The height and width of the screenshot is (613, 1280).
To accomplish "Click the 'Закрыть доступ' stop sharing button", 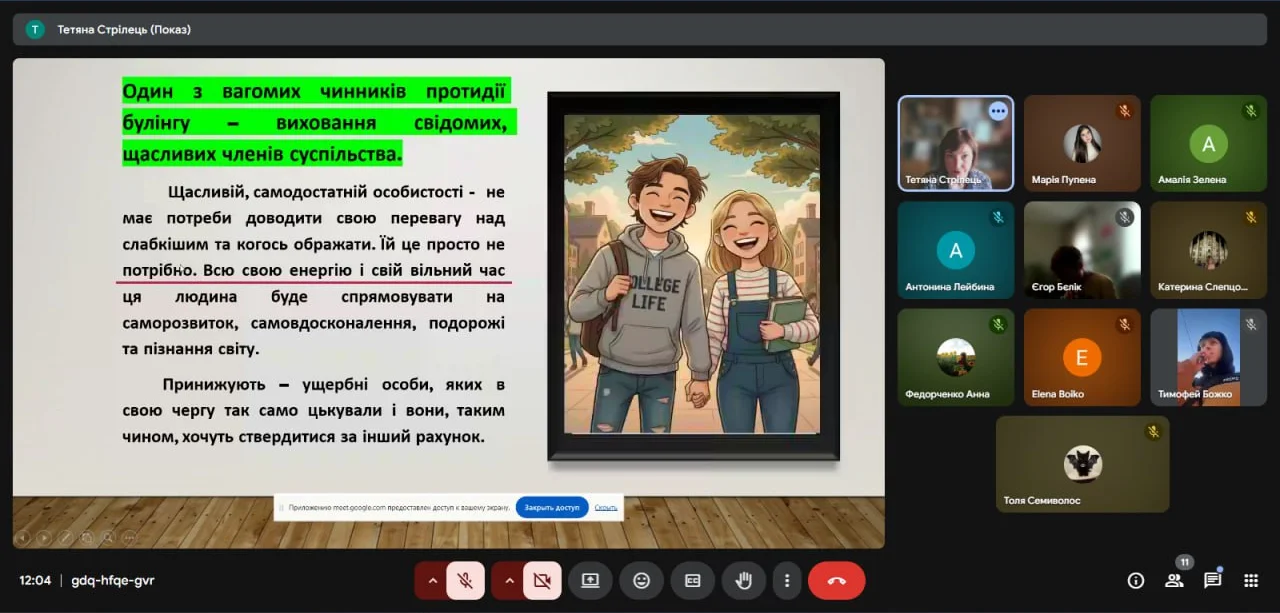I will 552,508.
